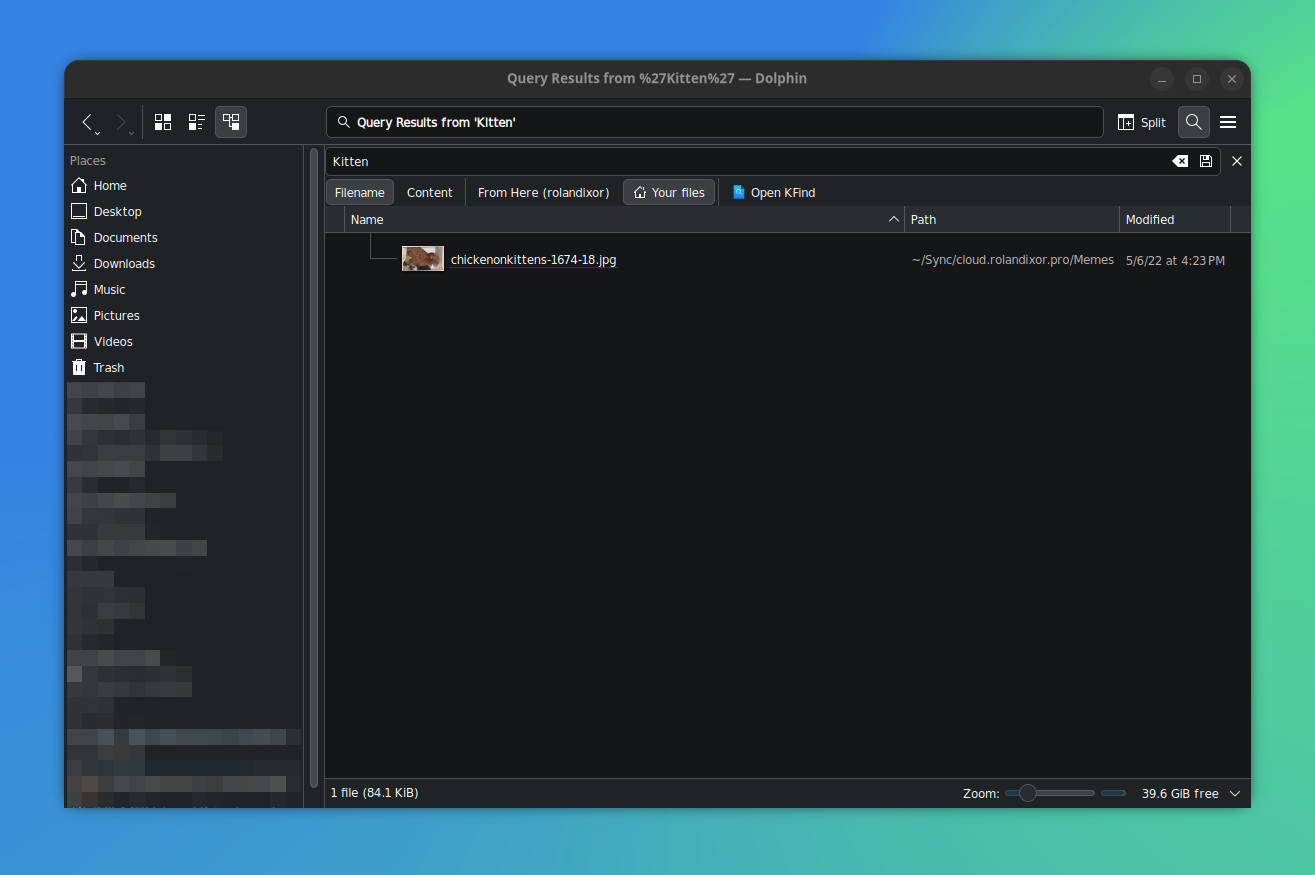The height and width of the screenshot is (875, 1315).
Task: Save the current search with the disk icon
Action: pyautogui.click(x=1205, y=160)
